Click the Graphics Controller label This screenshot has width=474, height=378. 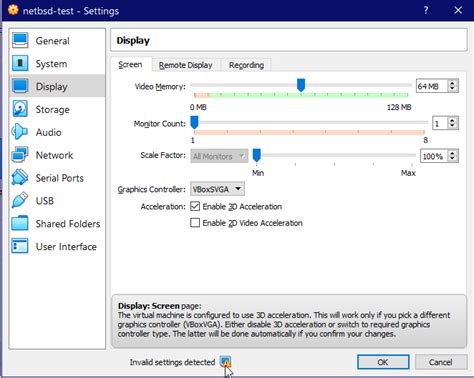151,189
